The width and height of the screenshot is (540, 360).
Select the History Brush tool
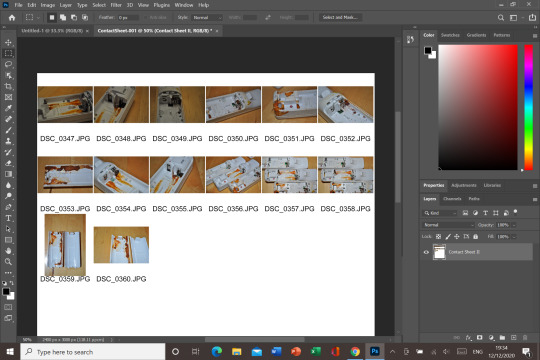[x=8, y=152]
